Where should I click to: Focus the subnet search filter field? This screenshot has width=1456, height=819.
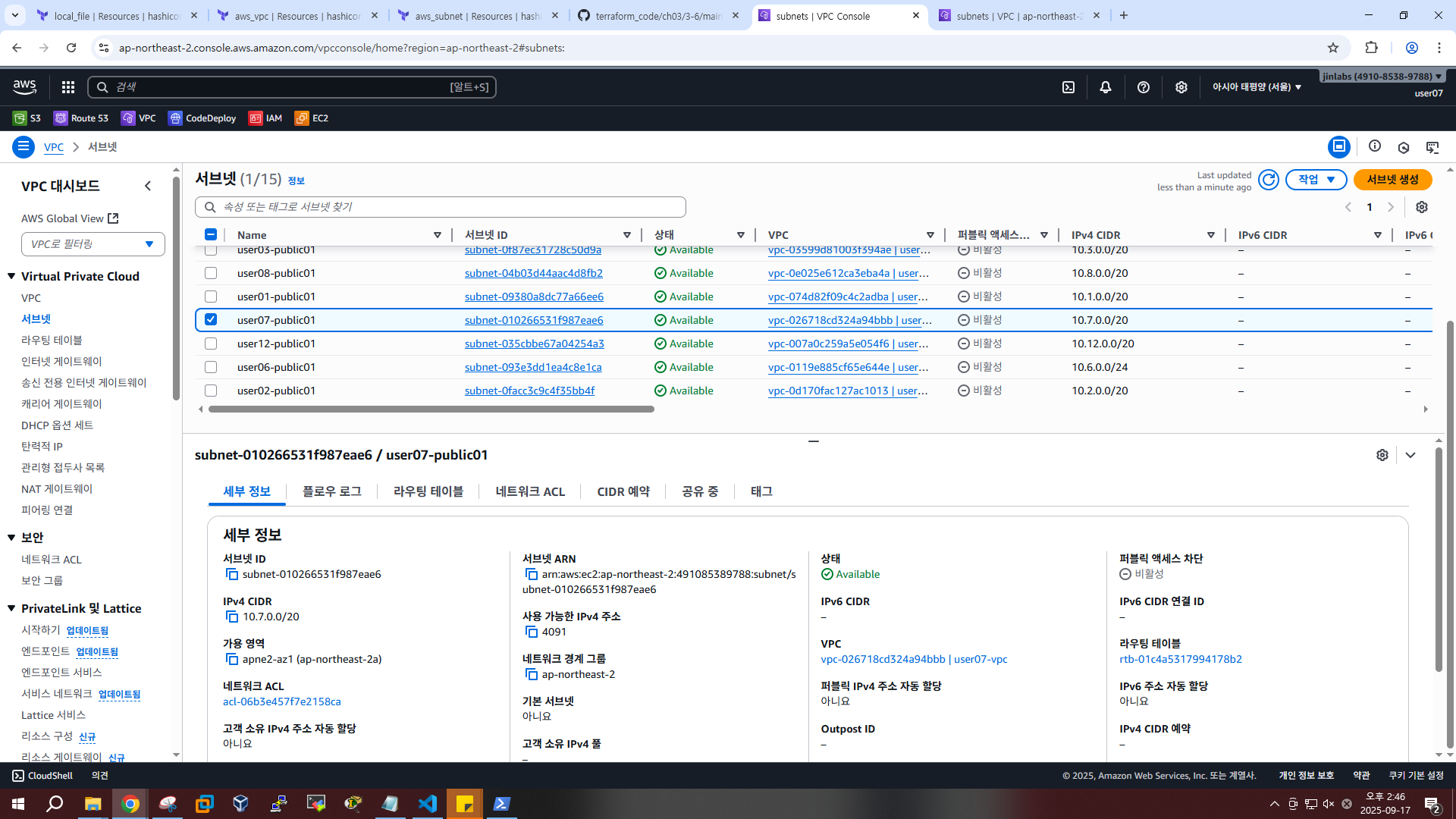coord(440,207)
